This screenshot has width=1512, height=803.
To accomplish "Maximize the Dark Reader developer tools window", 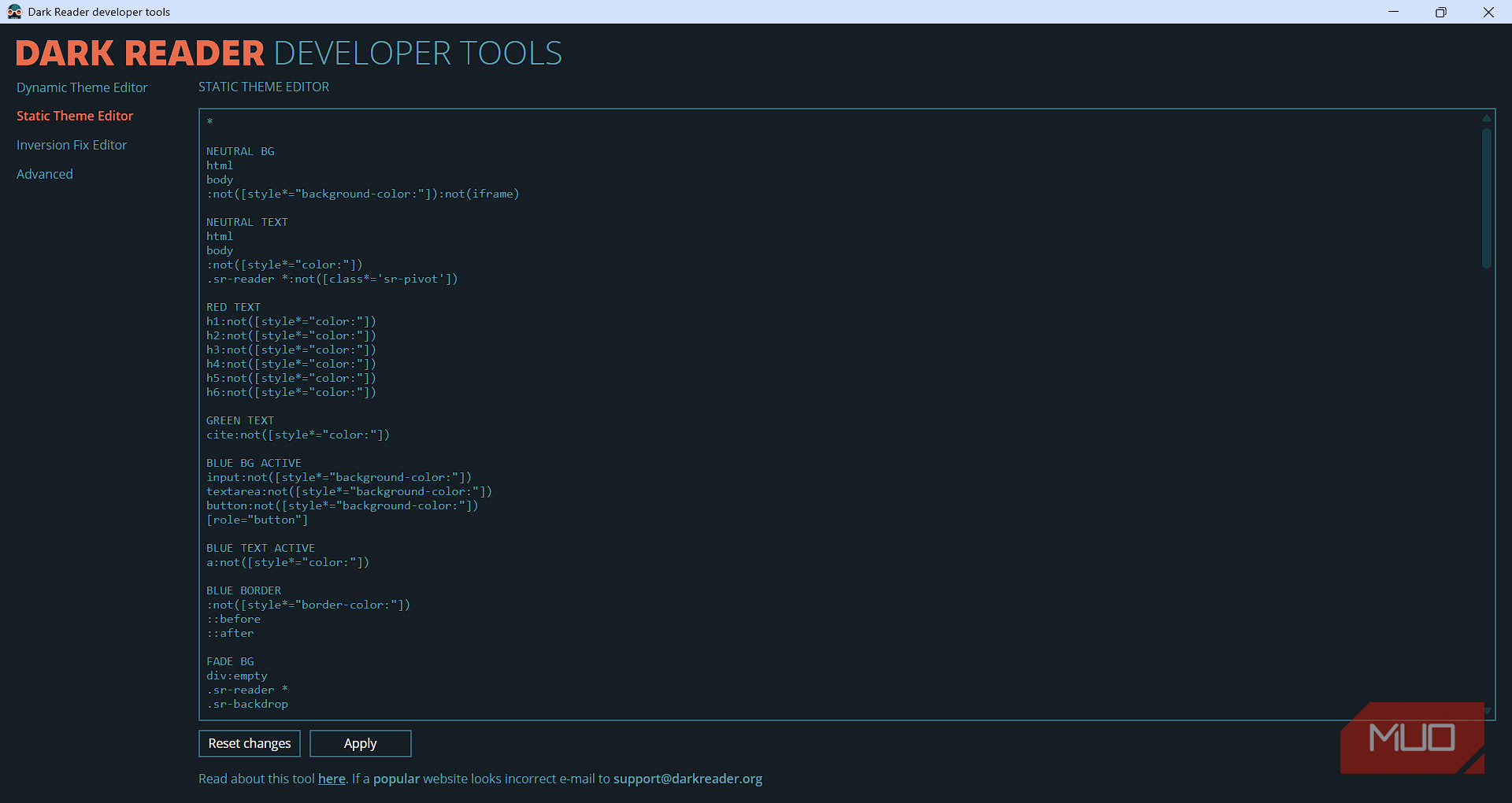I will point(1440,12).
